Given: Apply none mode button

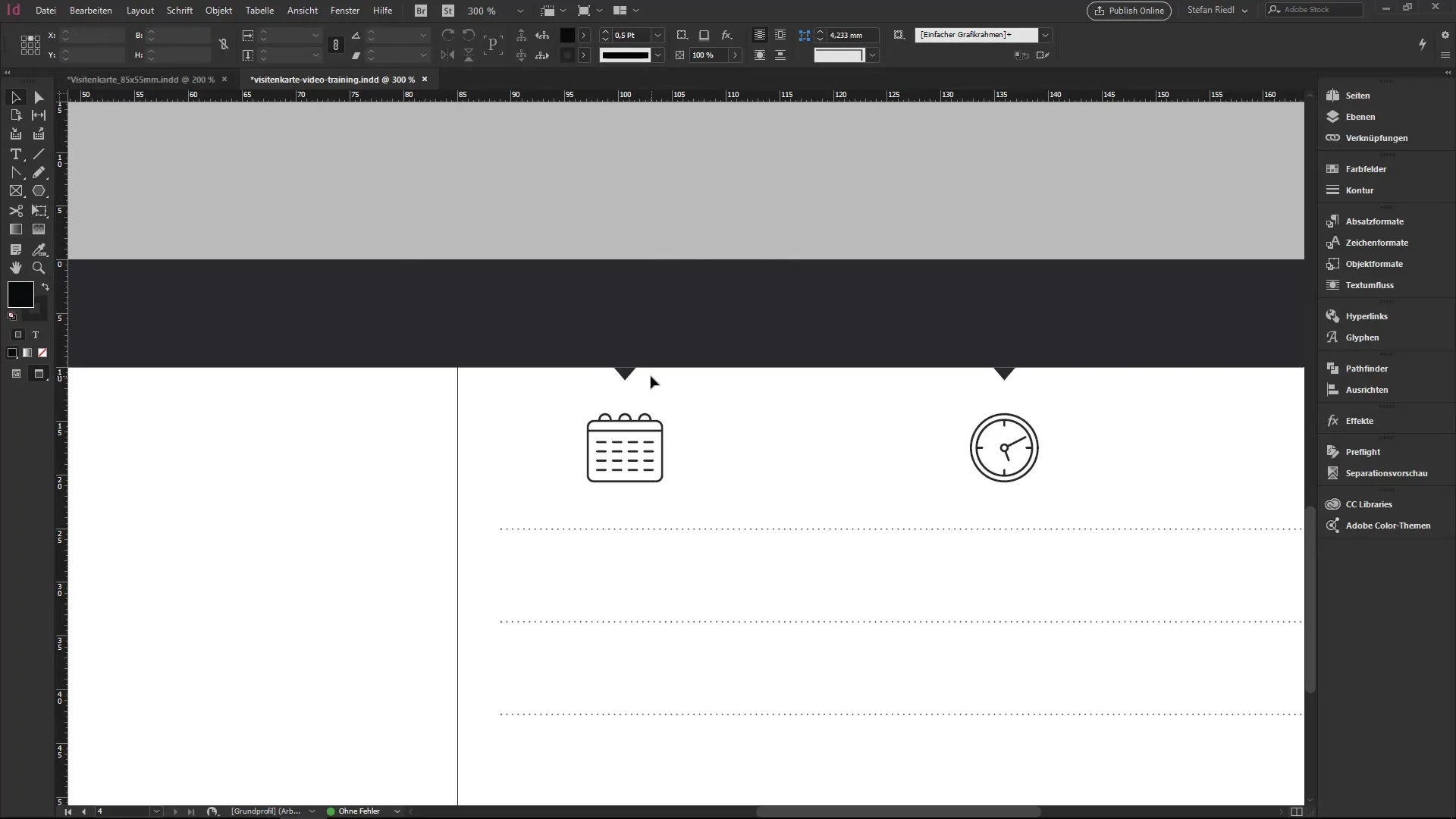Looking at the screenshot, I should 42,353.
